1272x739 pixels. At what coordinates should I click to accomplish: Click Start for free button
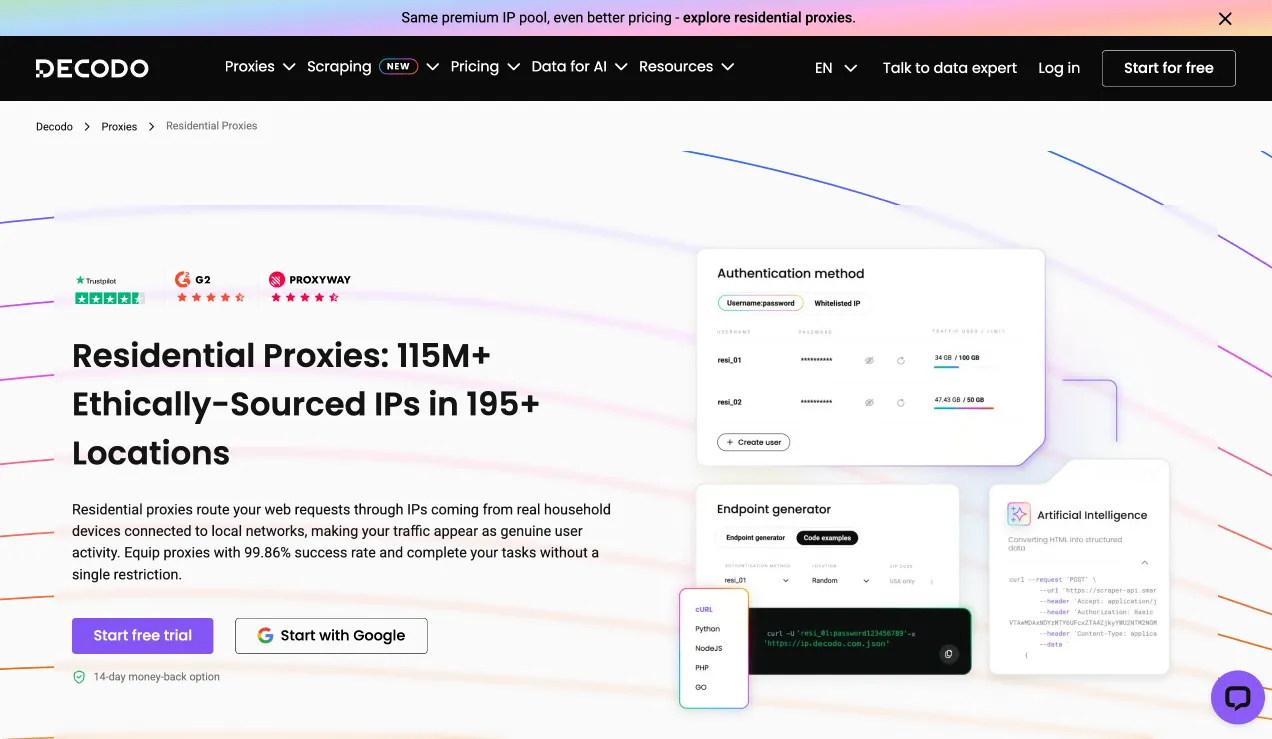click(1168, 68)
